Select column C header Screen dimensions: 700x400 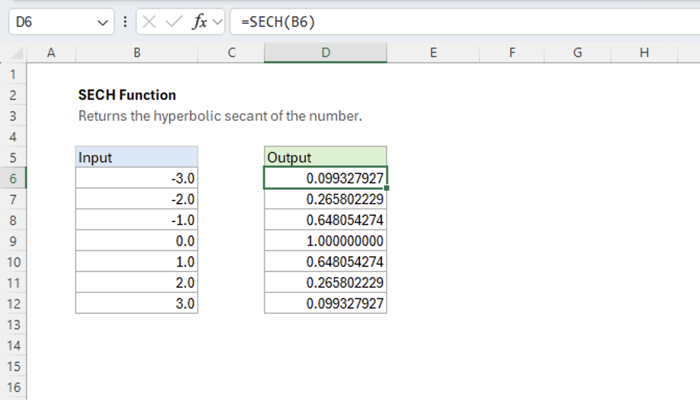click(x=231, y=53)
